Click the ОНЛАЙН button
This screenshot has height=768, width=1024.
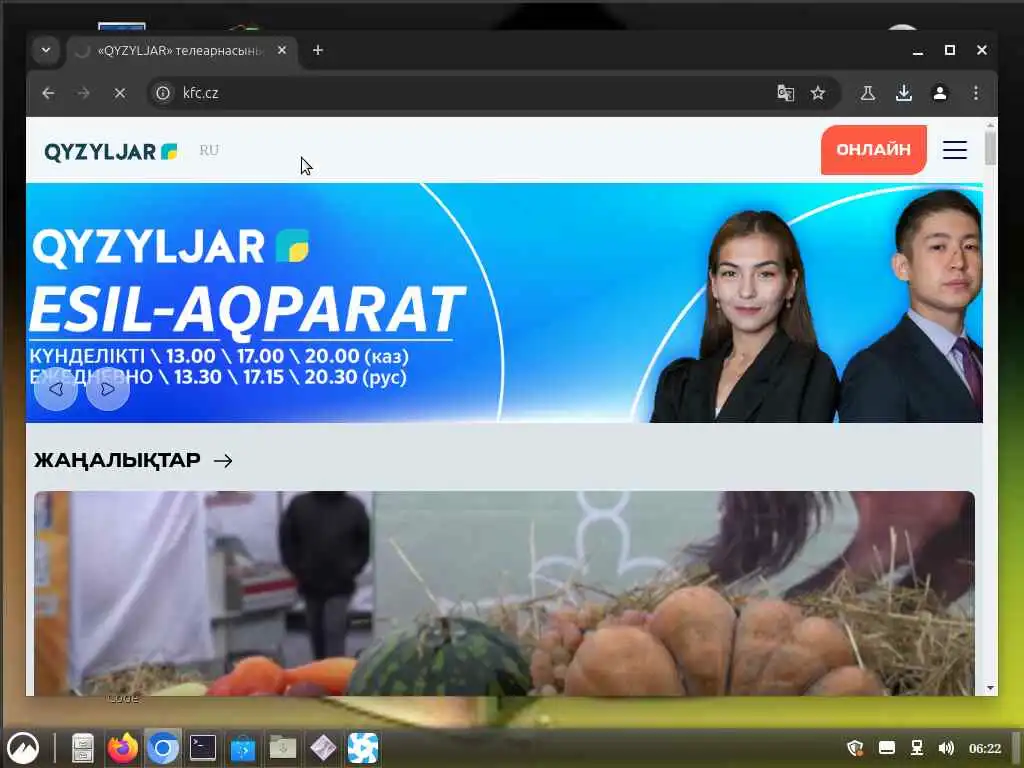tap(874, 150)
